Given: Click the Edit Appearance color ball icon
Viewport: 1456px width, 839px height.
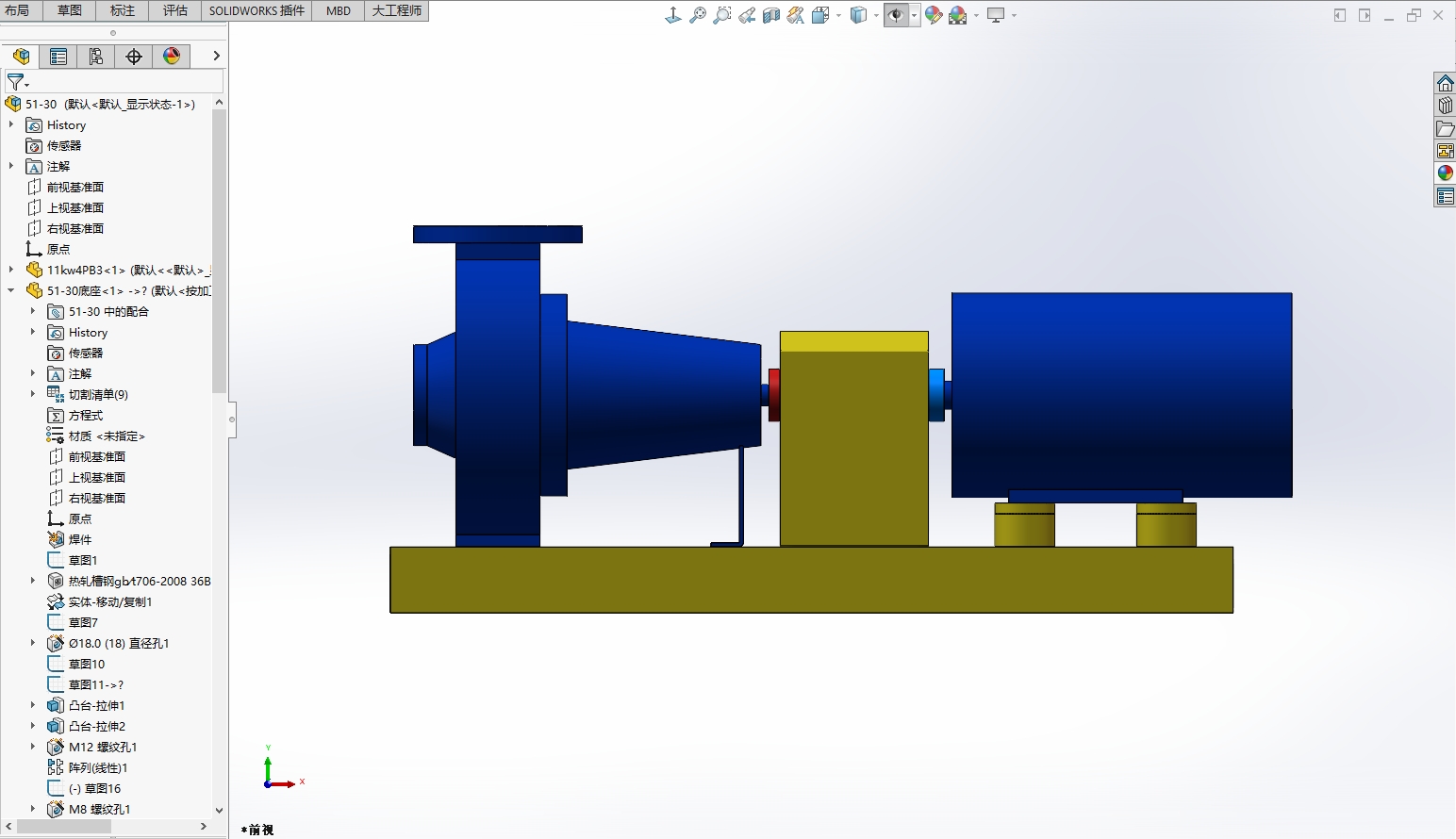Looking at the screenshot, I should [x=934, y=15].
